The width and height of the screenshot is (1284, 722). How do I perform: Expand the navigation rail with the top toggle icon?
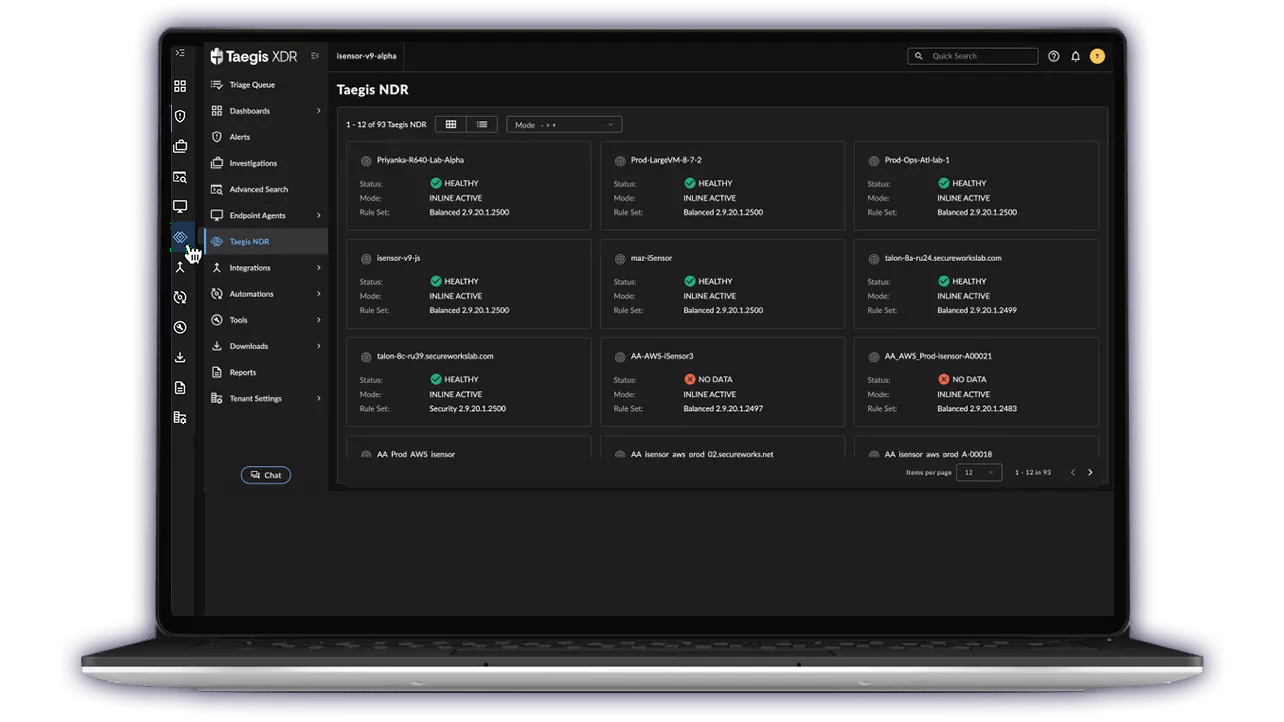tap(180, 53)
